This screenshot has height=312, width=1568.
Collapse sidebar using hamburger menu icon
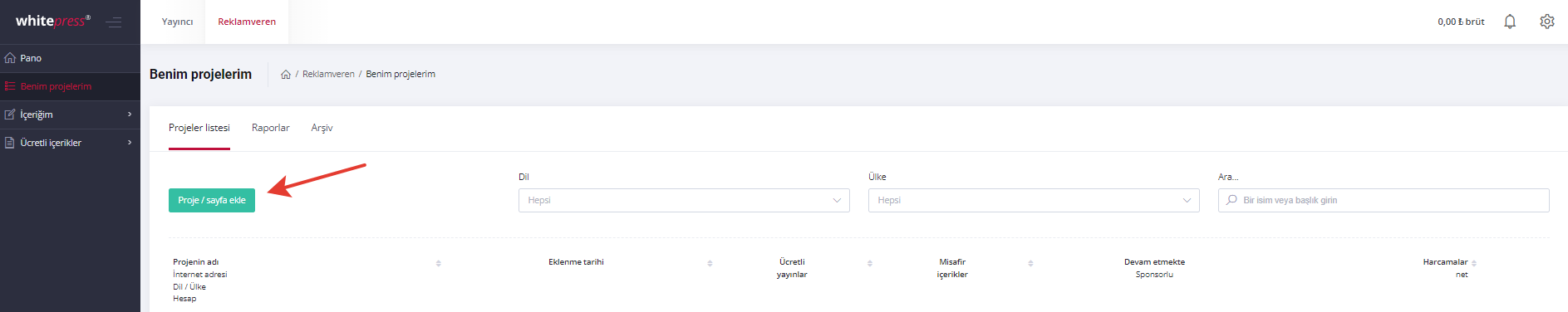(114, 22)
